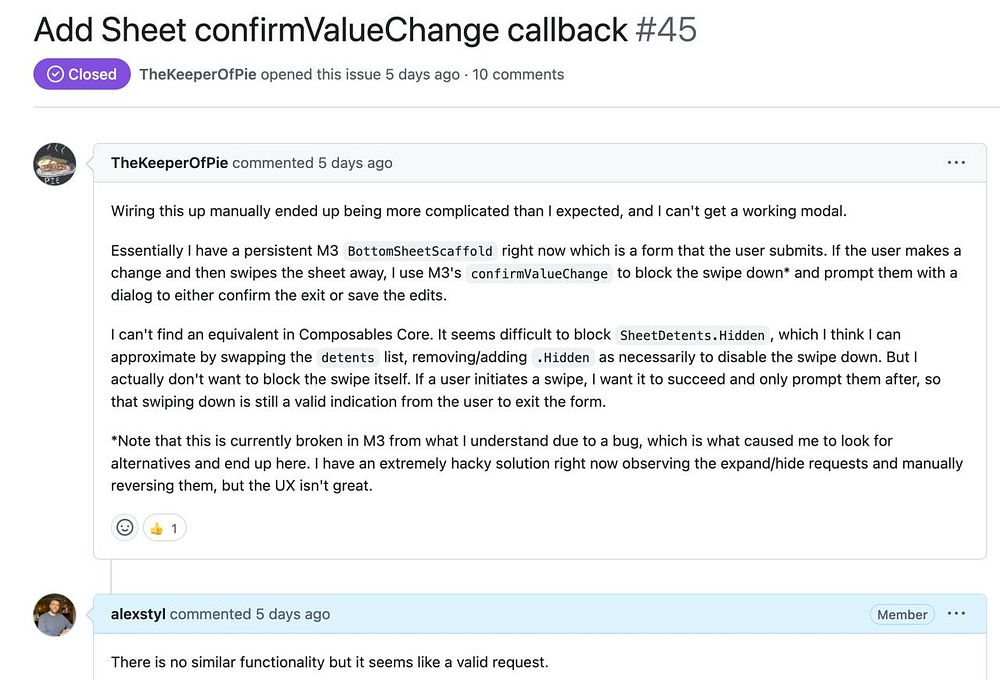Click the SheetDetents.Hidden code snippet
The height and width of the screenshot is (680, 1000).
click(692, 335)
